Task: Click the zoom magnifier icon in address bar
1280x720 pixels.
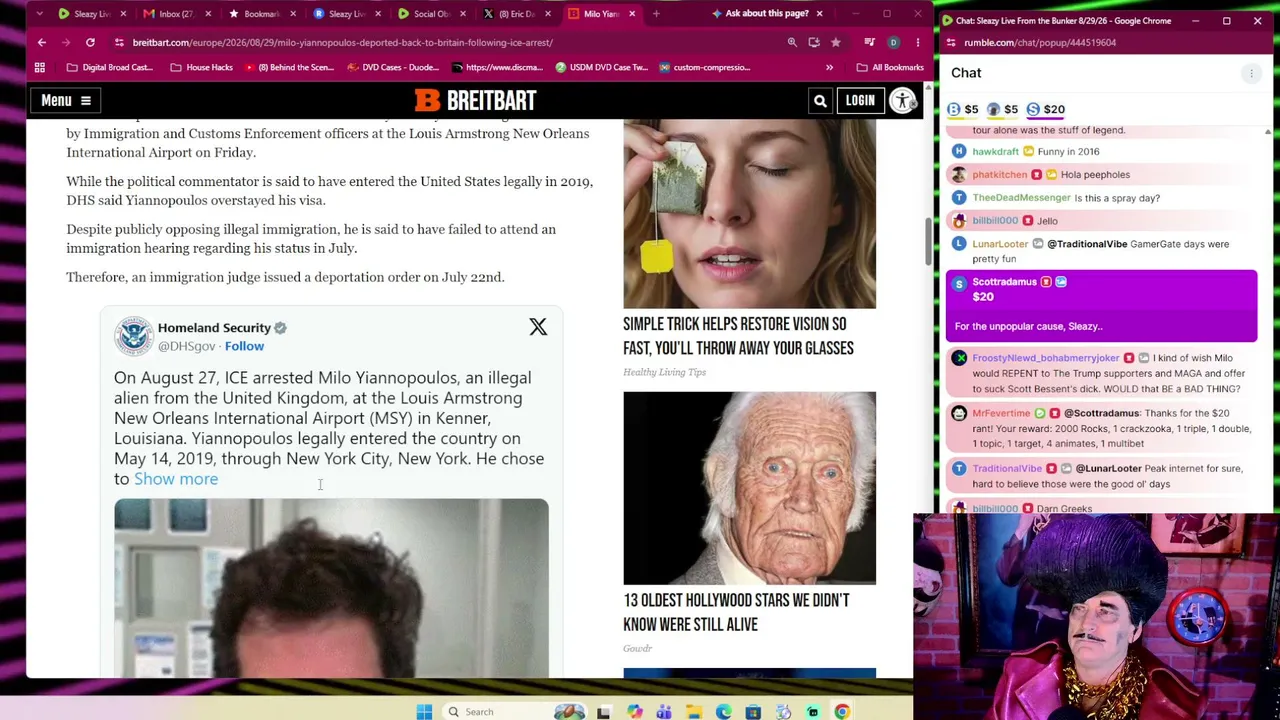Action: click(x=792, y=43)
